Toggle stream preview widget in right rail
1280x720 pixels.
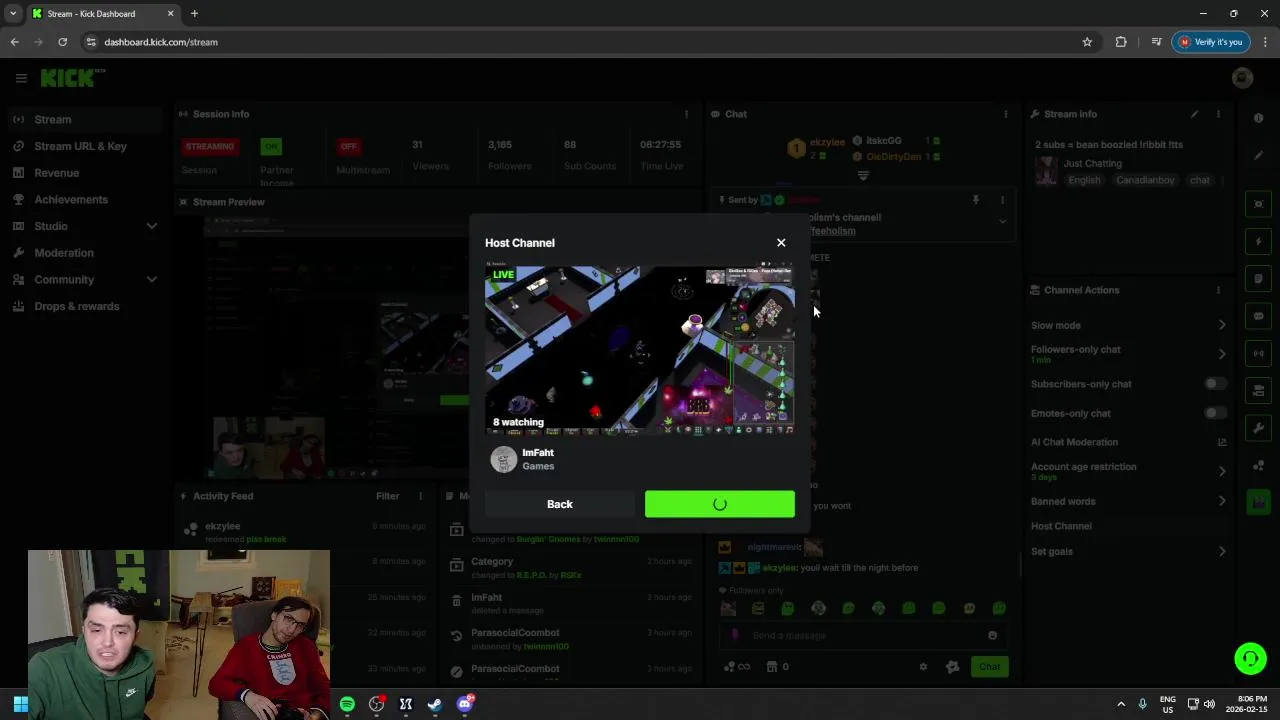pos(1258,204)
